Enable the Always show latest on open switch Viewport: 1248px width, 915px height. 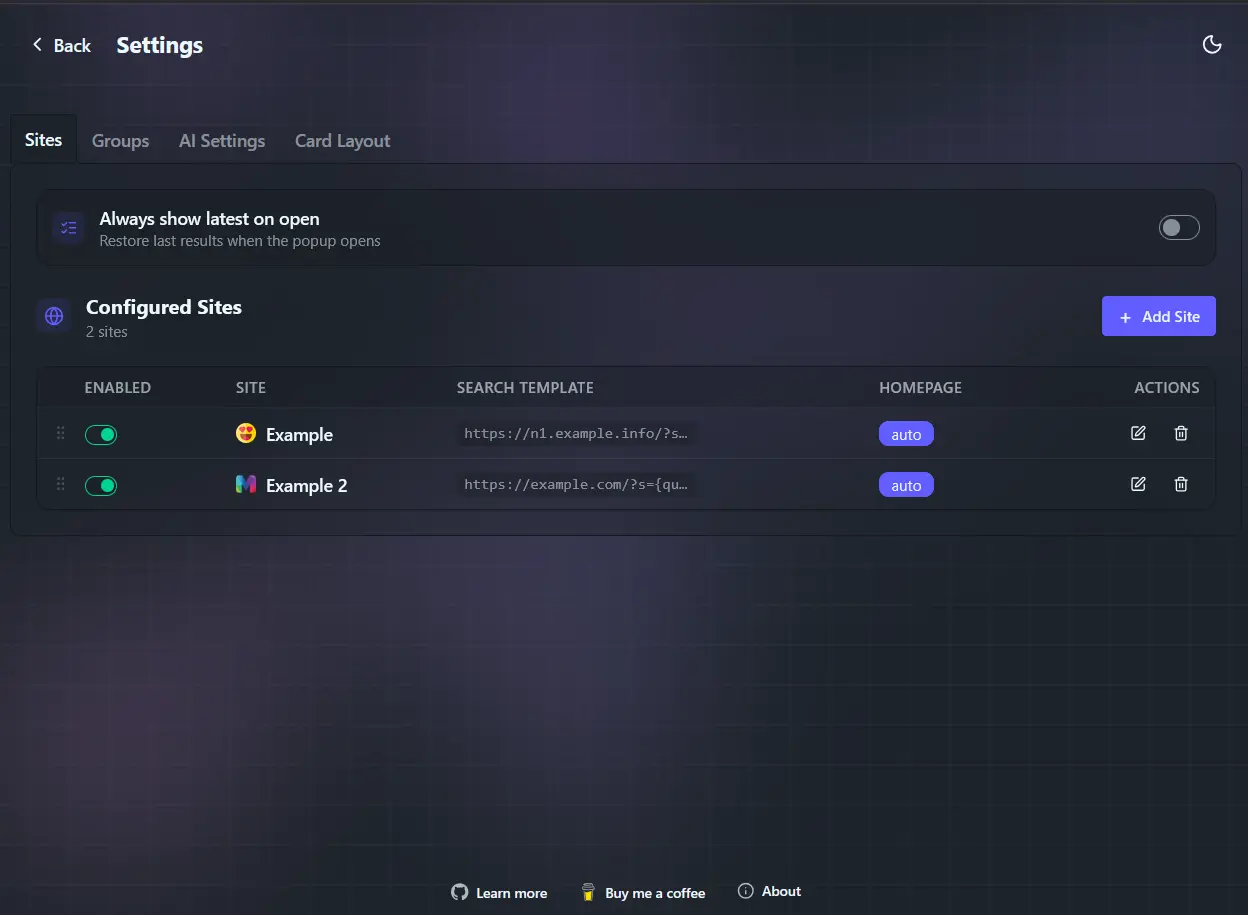pyautogui.click(x=1179, y=228)
